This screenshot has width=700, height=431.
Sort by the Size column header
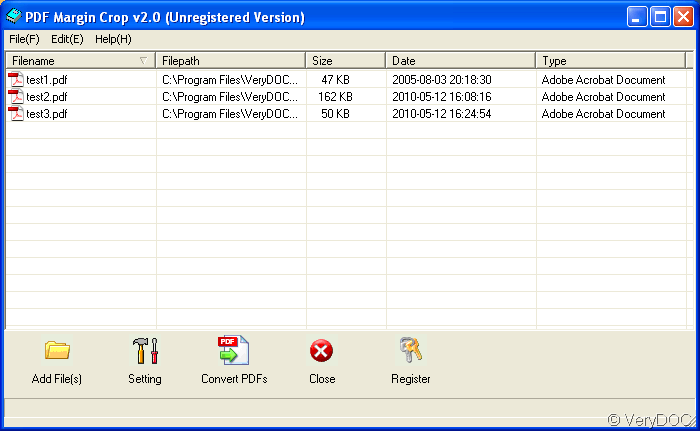[x=346, y=61]
